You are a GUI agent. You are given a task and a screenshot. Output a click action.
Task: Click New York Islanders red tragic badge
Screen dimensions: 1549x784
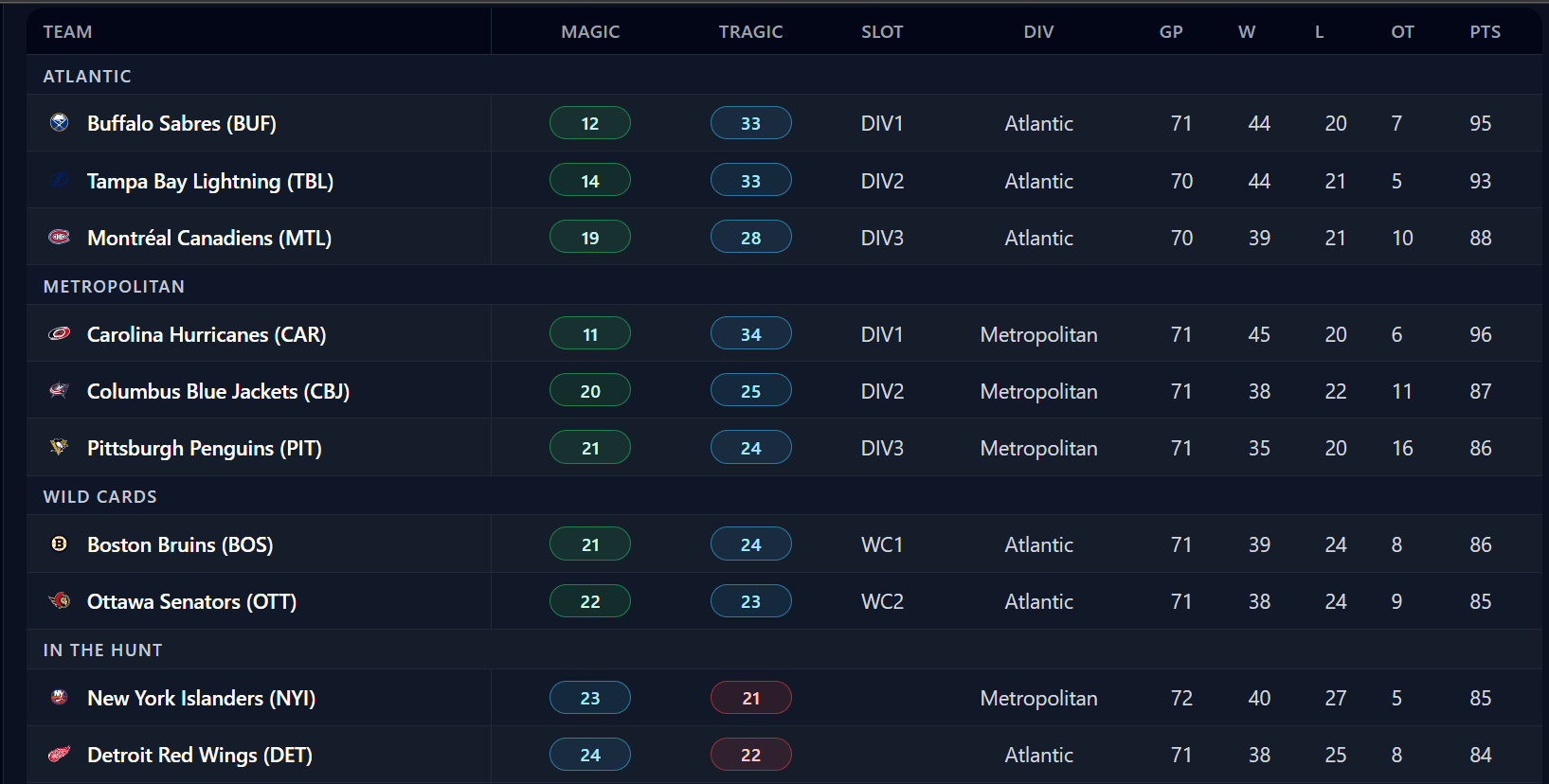click(x=750, y=698)
